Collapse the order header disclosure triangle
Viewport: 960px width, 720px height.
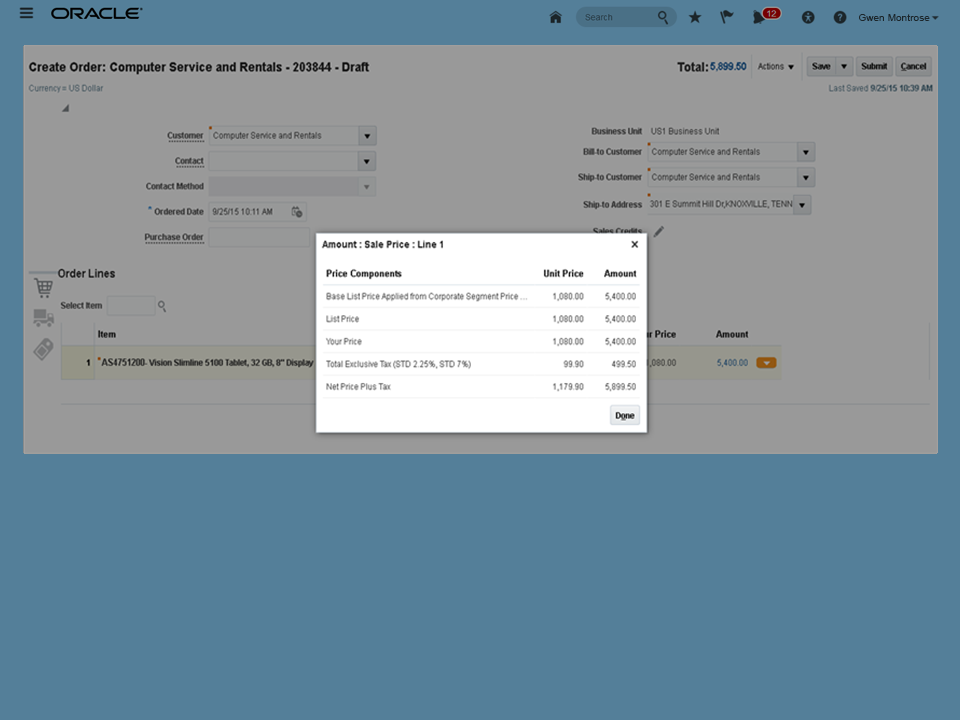(66, 108)
